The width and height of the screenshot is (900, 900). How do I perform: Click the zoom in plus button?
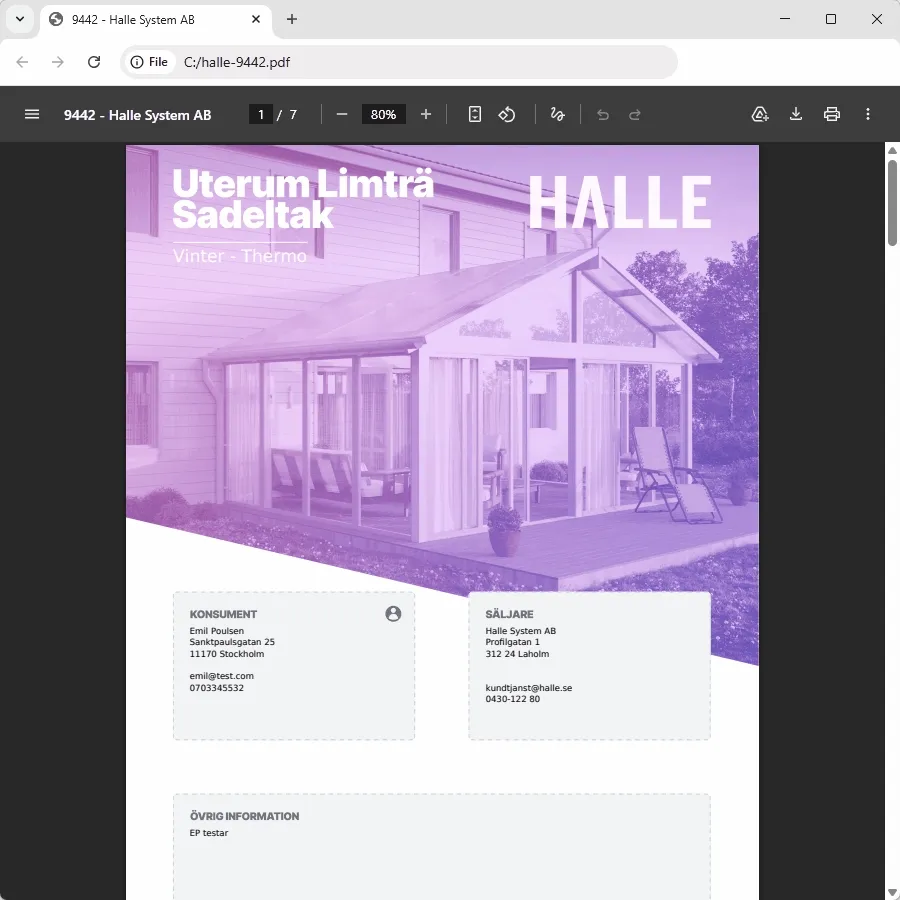(x=425, y=114)
